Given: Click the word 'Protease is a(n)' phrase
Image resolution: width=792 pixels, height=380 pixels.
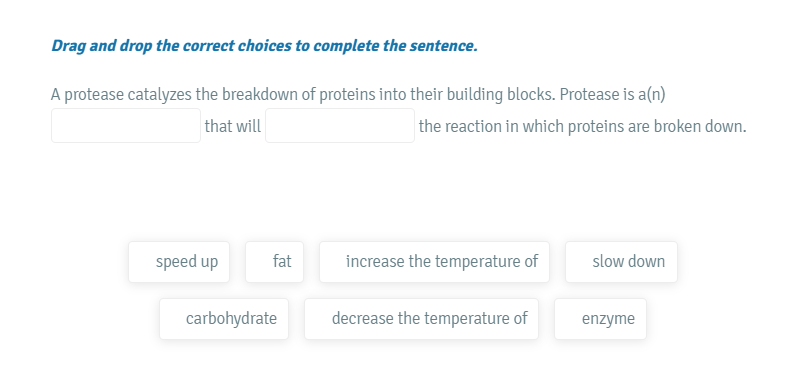Looking at the screenshot, I should (612, 94).
